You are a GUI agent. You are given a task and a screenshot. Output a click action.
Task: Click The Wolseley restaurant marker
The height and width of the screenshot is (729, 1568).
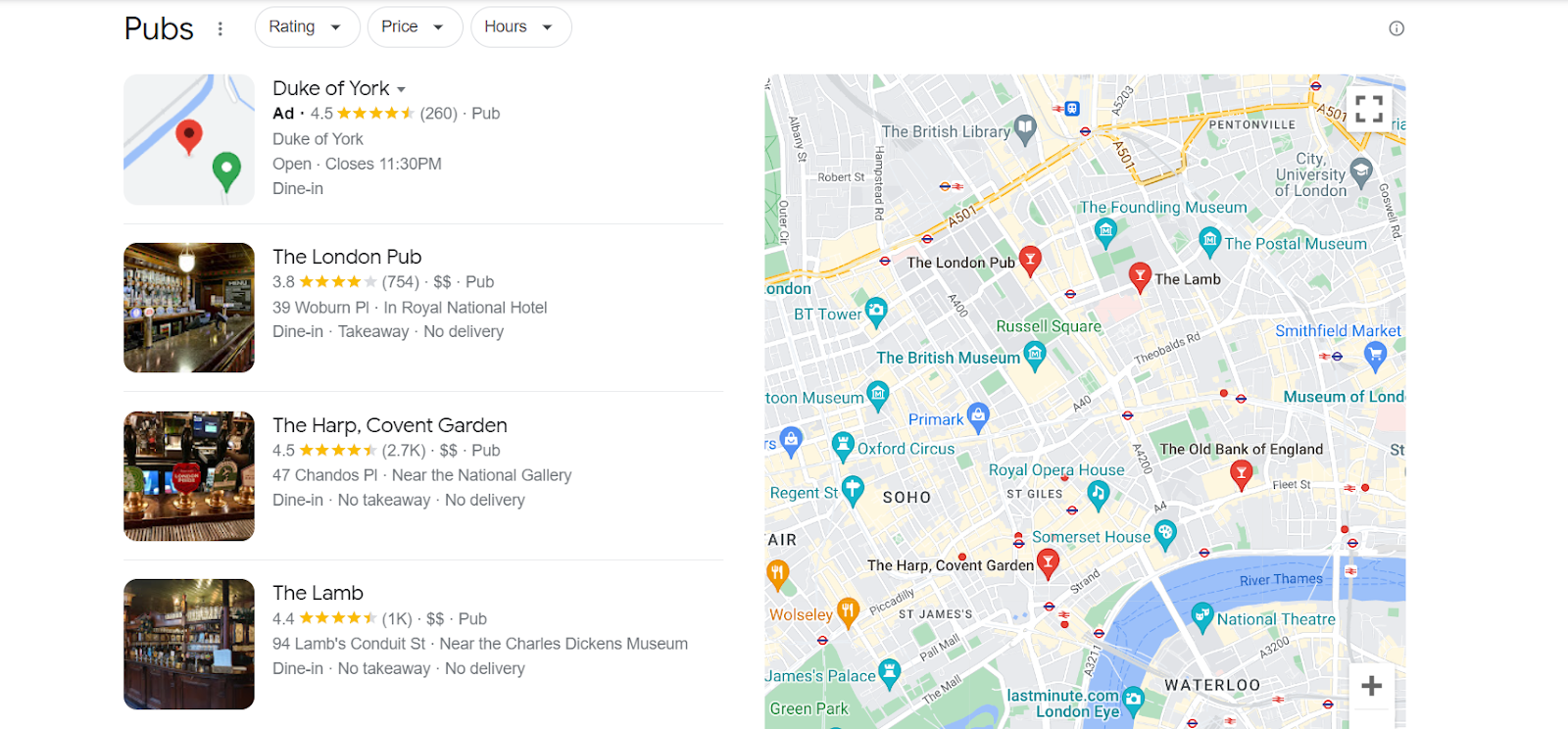click(848, 612)
